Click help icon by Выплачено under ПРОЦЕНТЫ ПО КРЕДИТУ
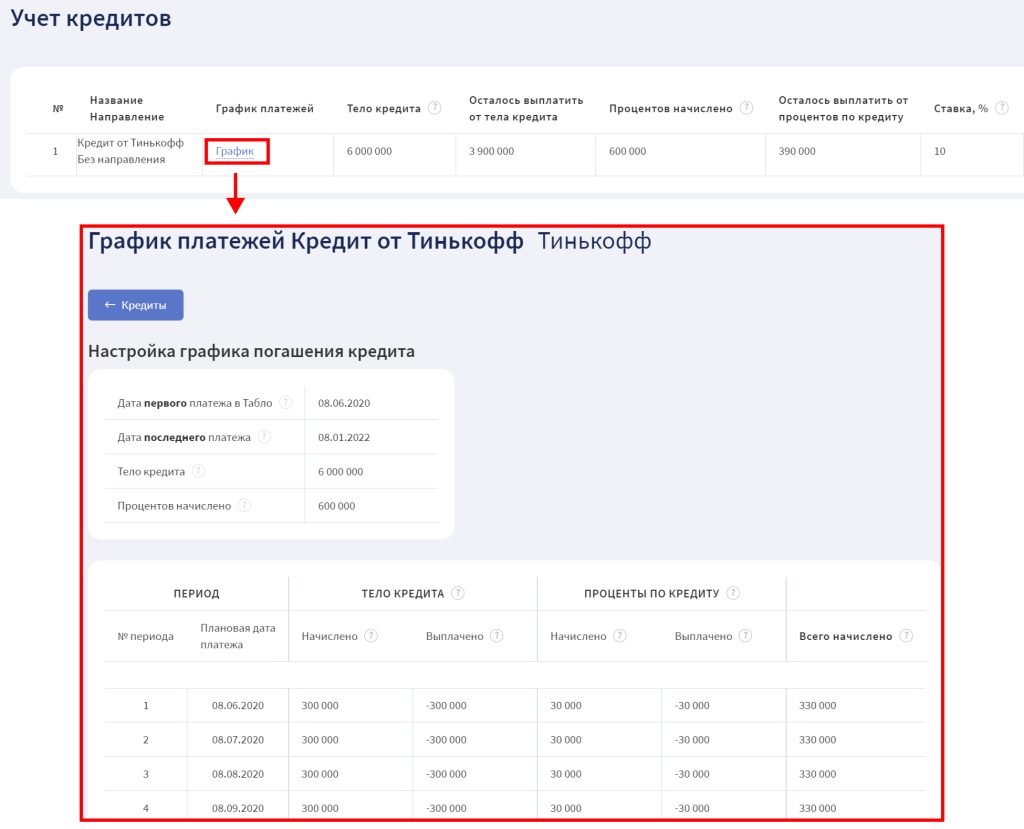This screenshot has width=1024, height=829. tap(745, 636)
